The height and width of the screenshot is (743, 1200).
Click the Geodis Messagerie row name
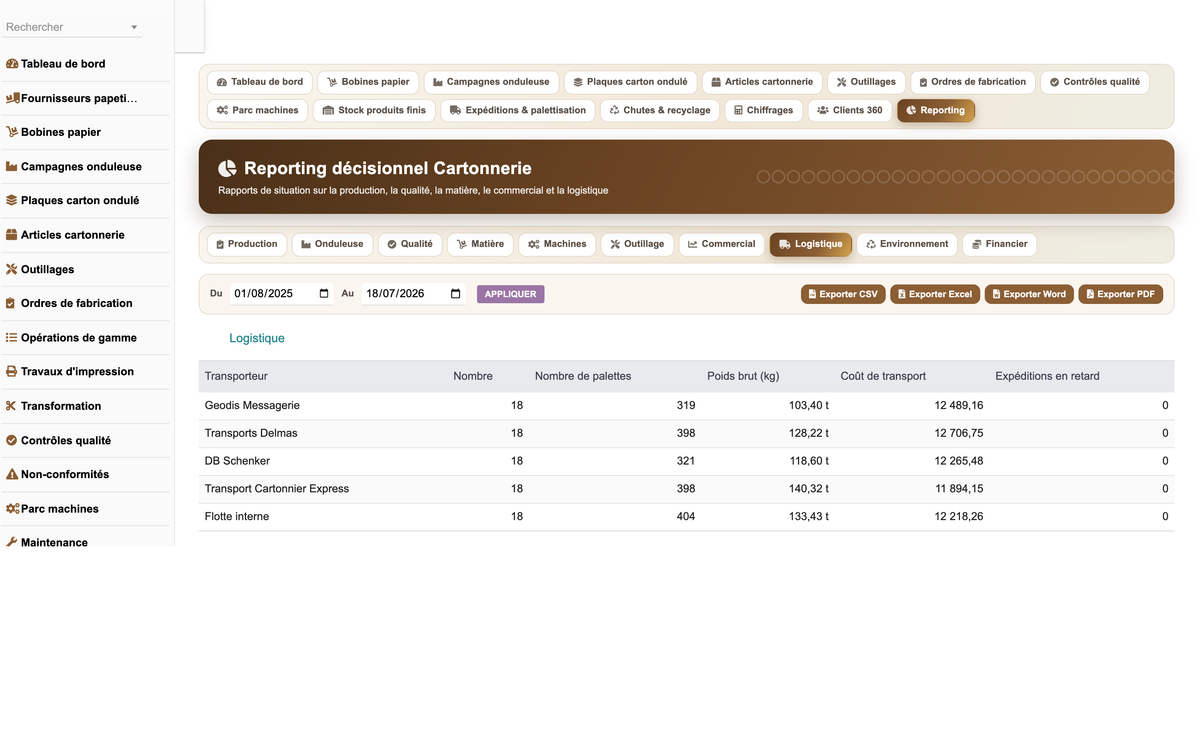click(x=252, y=405)
